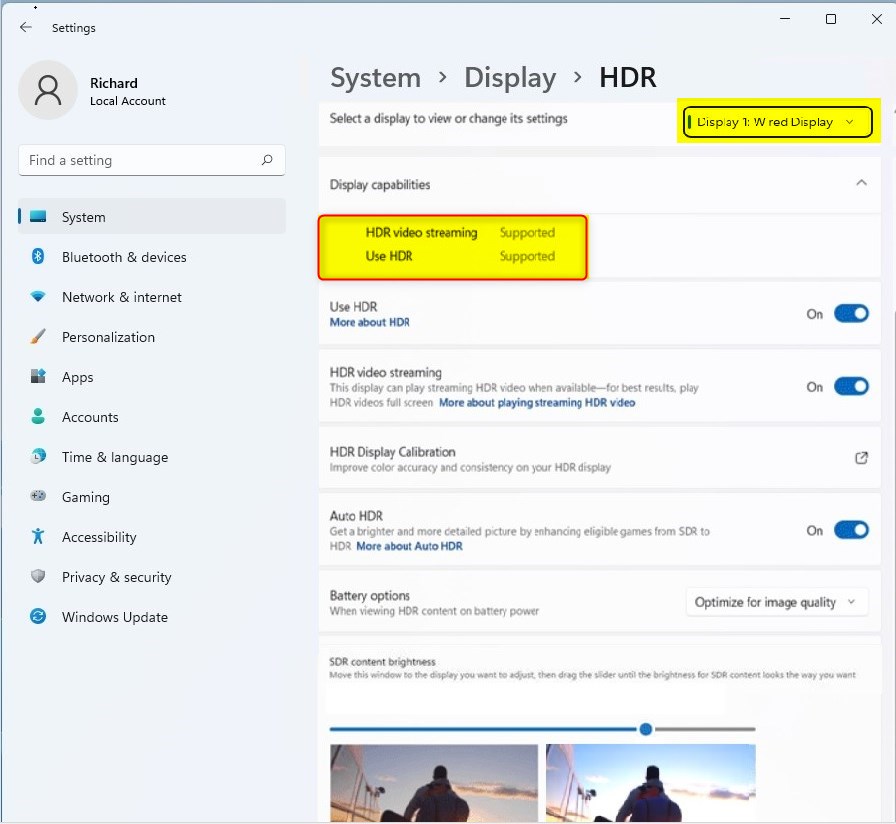The image size is (896, 824).
Task: Click the Privacy & security shield icon
Action: [x=38, y=577]
